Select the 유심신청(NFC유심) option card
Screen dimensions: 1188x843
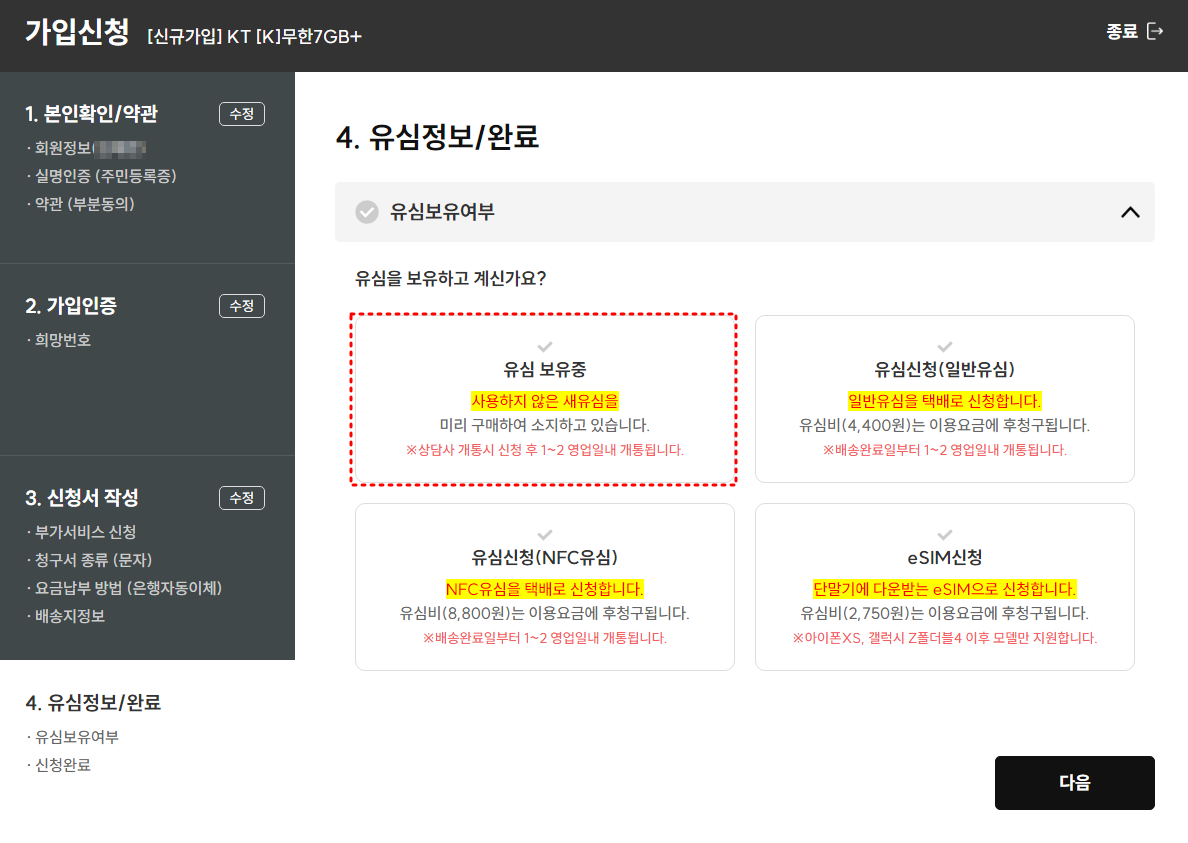coord(544,587)
